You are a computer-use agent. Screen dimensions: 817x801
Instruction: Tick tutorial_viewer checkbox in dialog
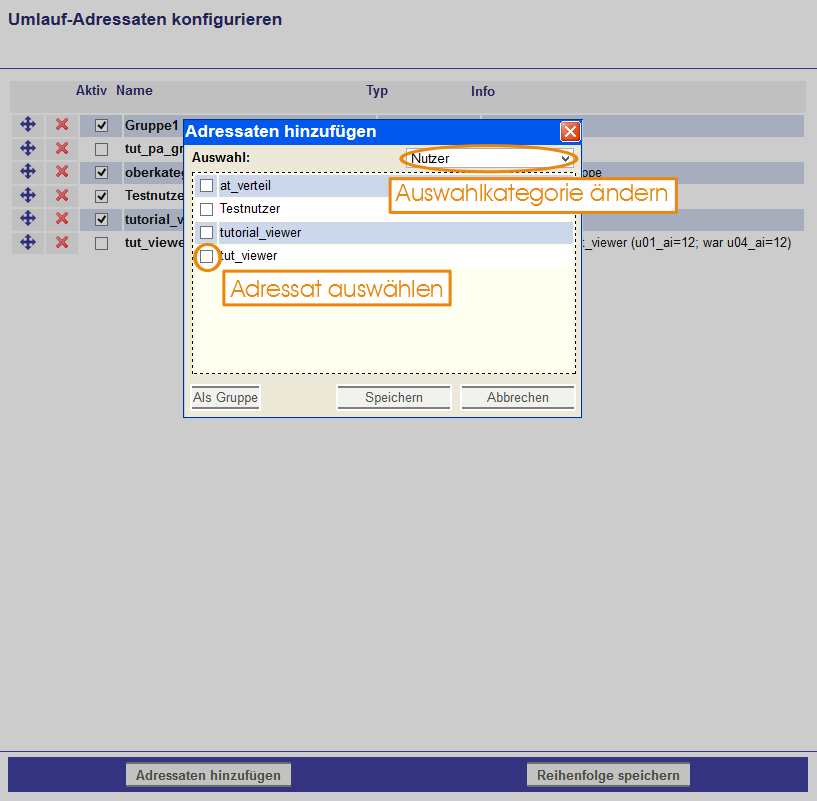pos(207,232)
